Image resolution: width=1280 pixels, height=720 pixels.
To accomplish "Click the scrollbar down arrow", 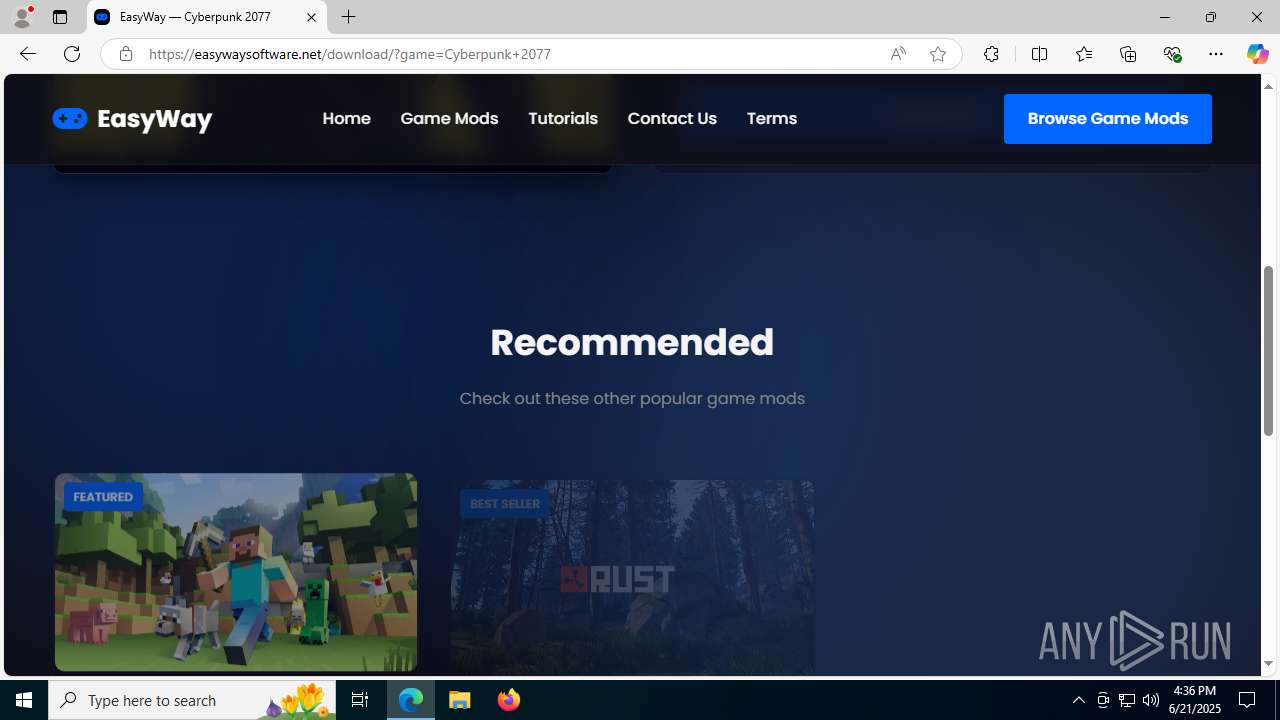I will click(x=1268, y=664).
